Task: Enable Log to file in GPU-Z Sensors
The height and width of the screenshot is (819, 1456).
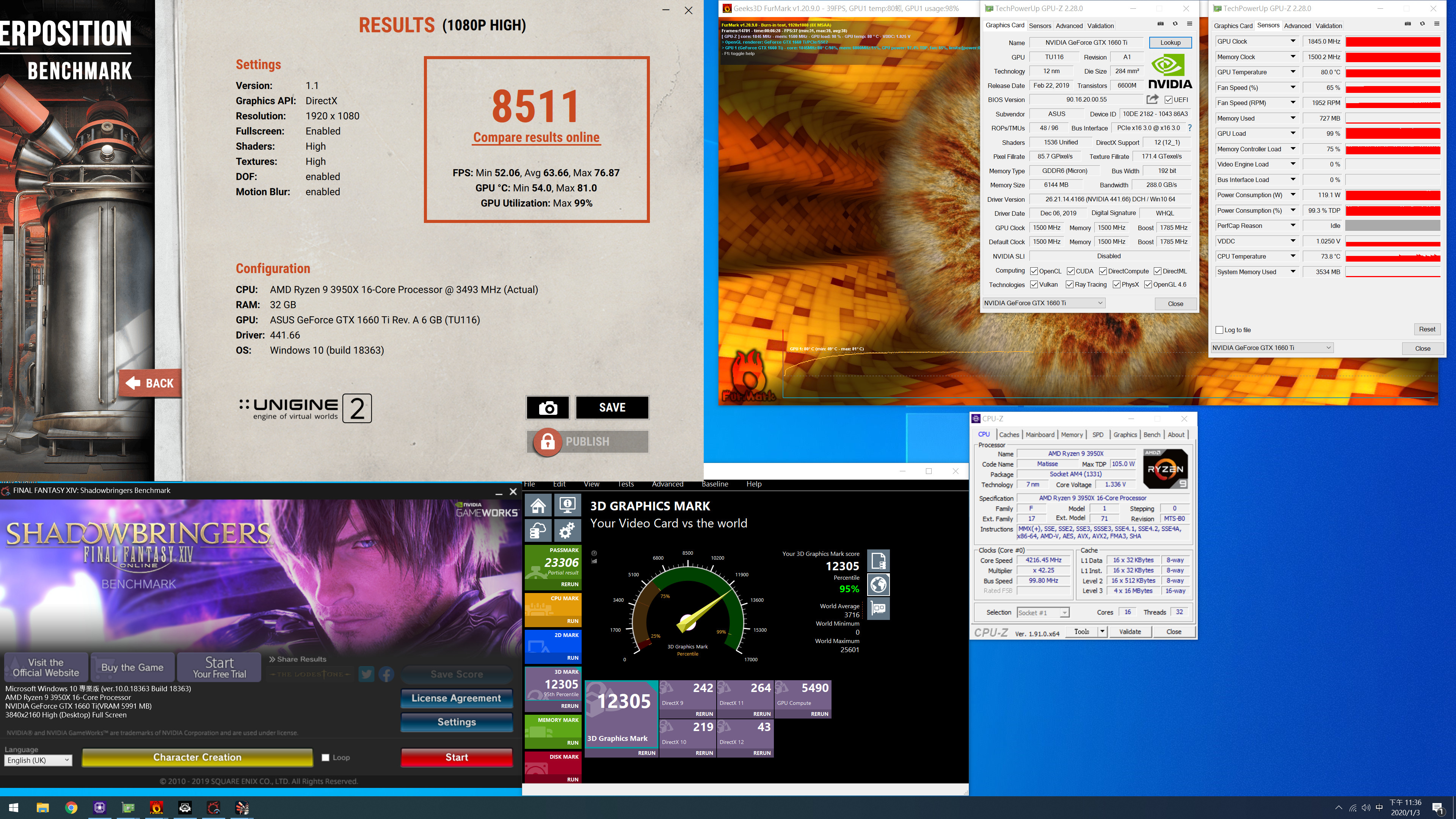Action: [x=1219, y=330]
